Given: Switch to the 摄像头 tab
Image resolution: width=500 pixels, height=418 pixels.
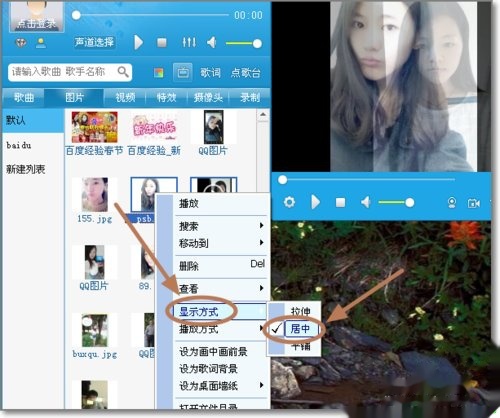Looking at the screenshot, I should [x=208, y=98].
